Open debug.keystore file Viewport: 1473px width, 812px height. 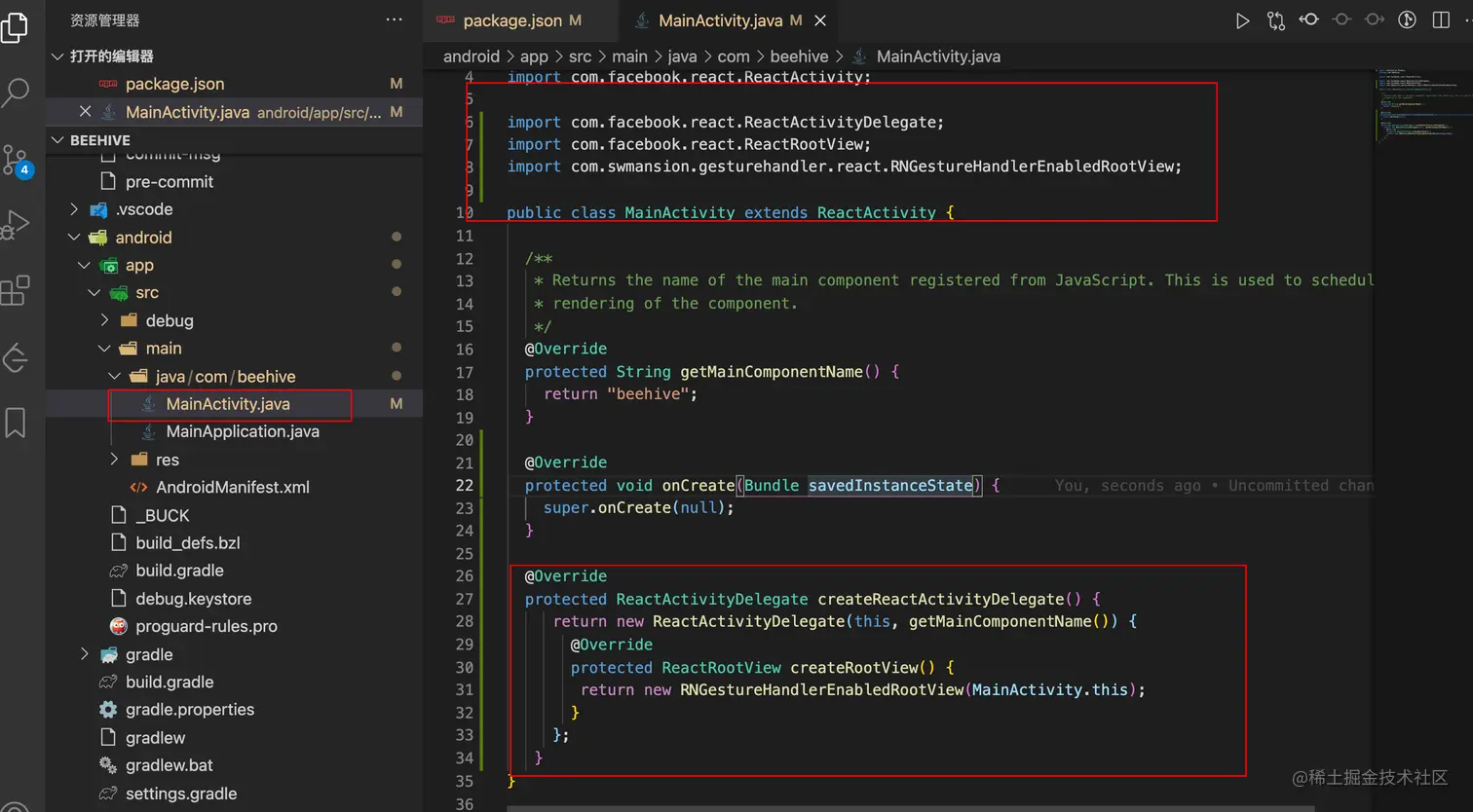193,599
